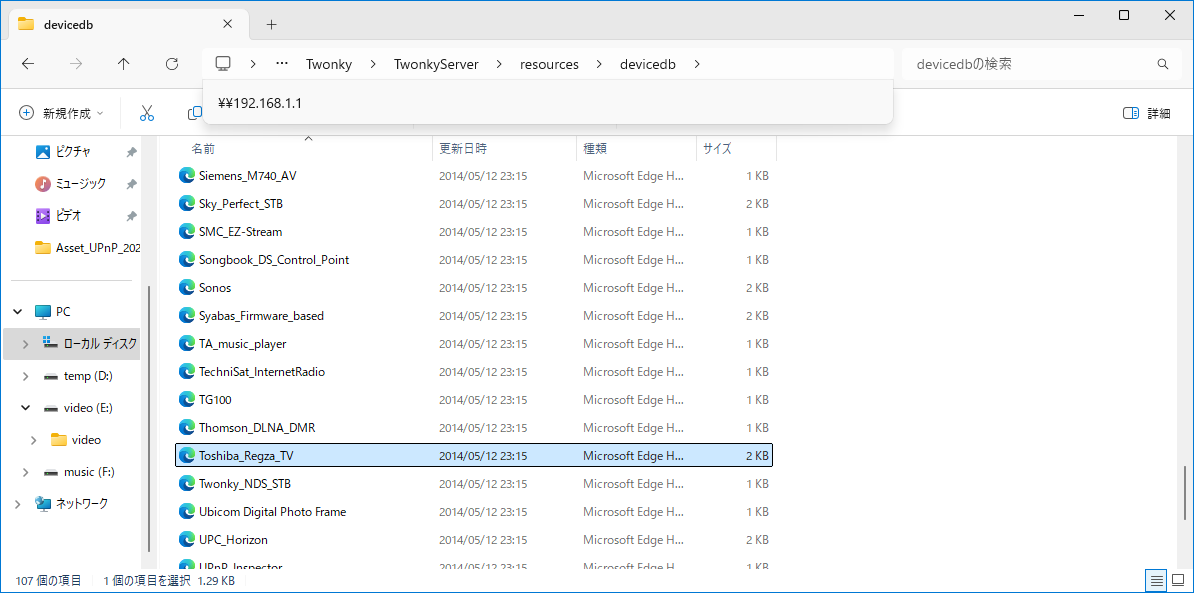The image size is (1194, 593).
Task: Click the devicedb breadcrumb segment
Action: [x=648, y=65]
